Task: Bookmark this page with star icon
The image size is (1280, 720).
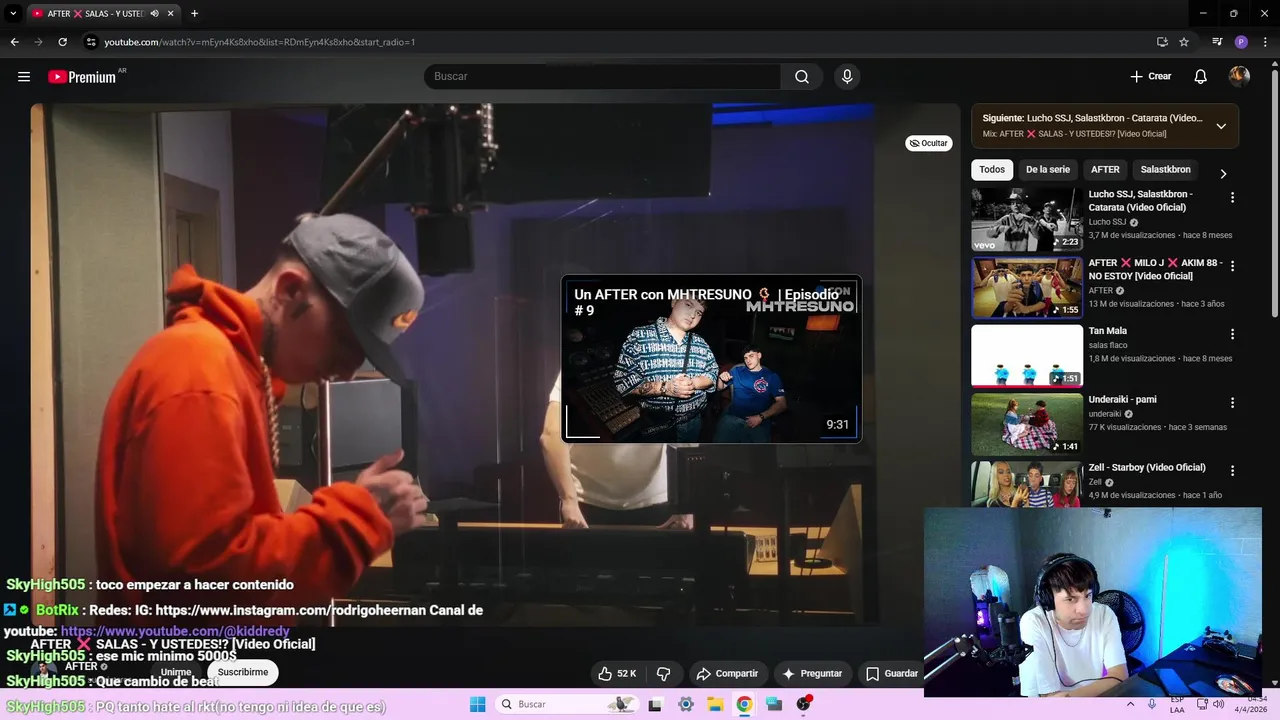Action: click(x=1184, y=42)
